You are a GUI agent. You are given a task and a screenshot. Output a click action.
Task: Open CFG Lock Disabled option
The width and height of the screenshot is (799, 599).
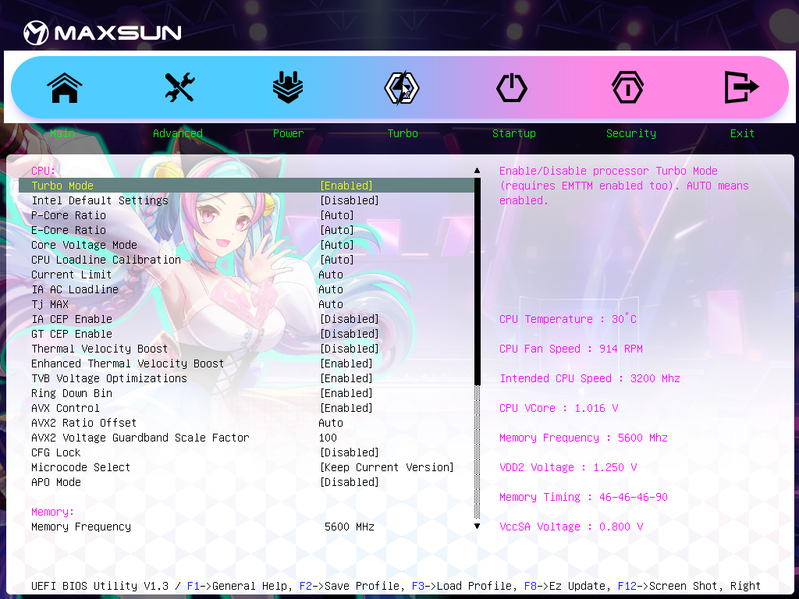tap(350, 452)
